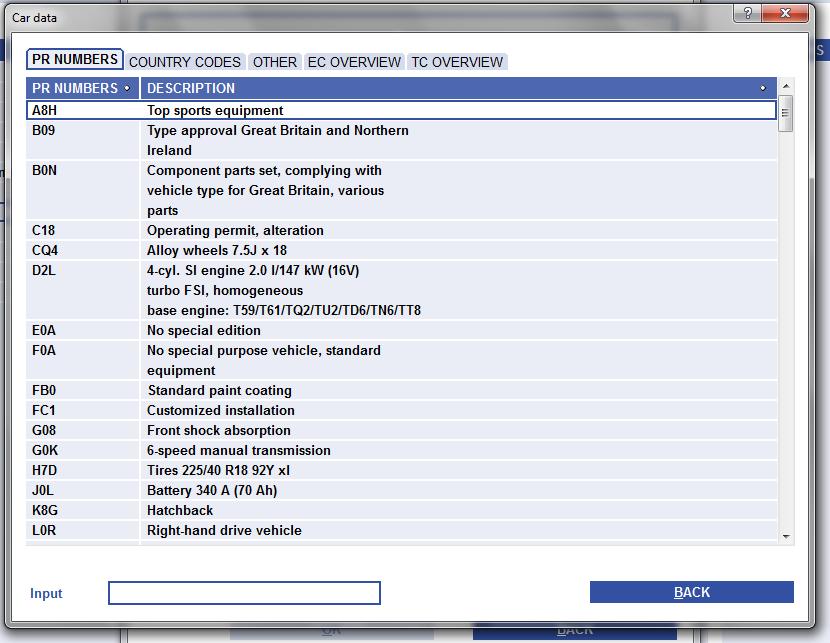This screenshot has height=643, width=830.
Task: Open the TC OVERVIEW tab
Action: pos(457,62)
